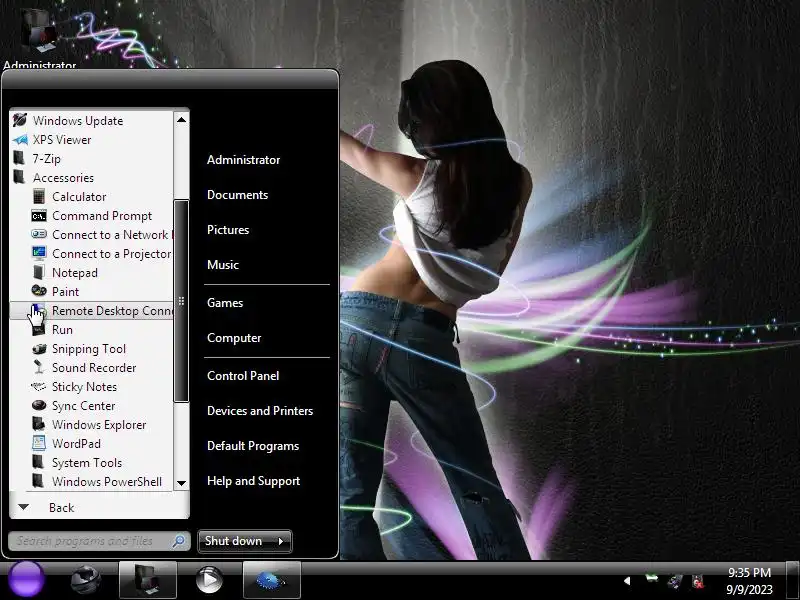Show hidden system tray icons
This screenshot has height=600, width=800.
tap(628, 581)
